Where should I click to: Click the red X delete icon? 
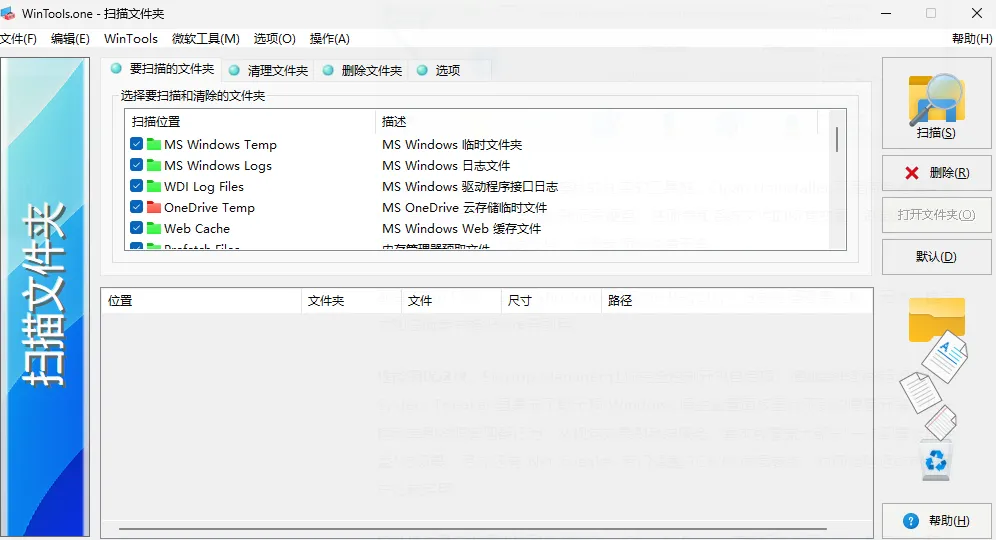pos(912,173)
